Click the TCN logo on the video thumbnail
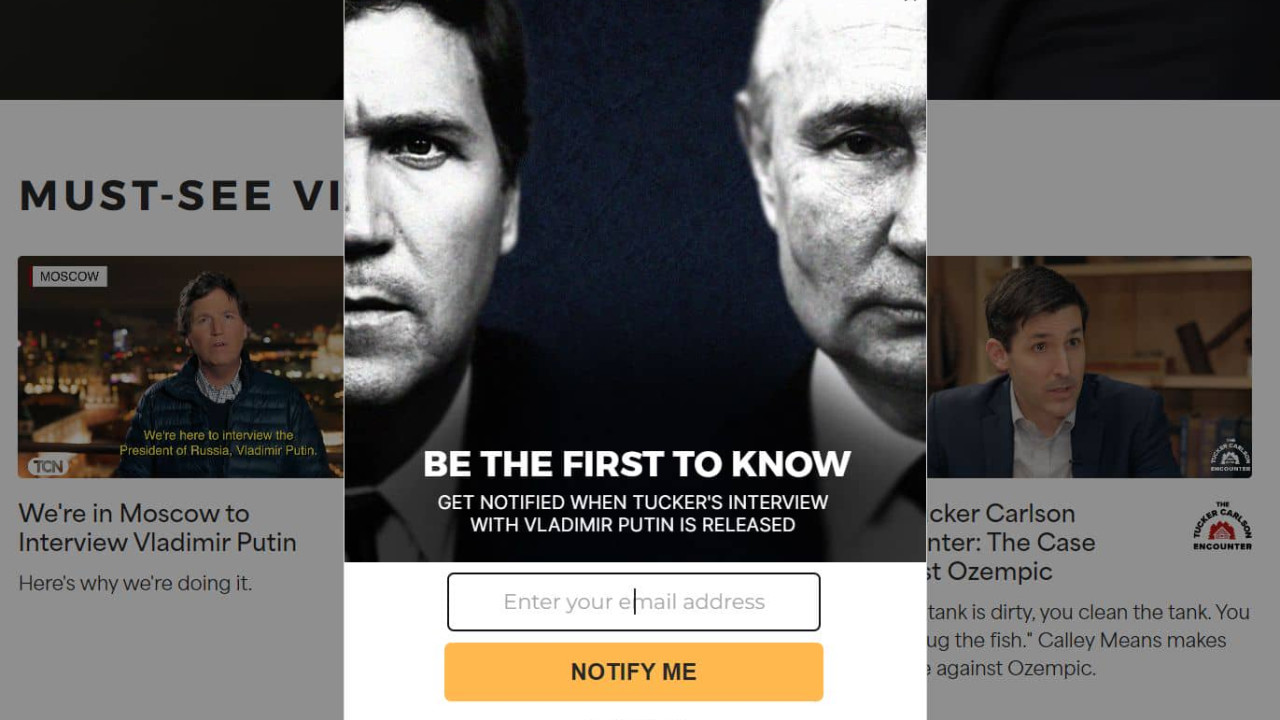 [47, 466]
